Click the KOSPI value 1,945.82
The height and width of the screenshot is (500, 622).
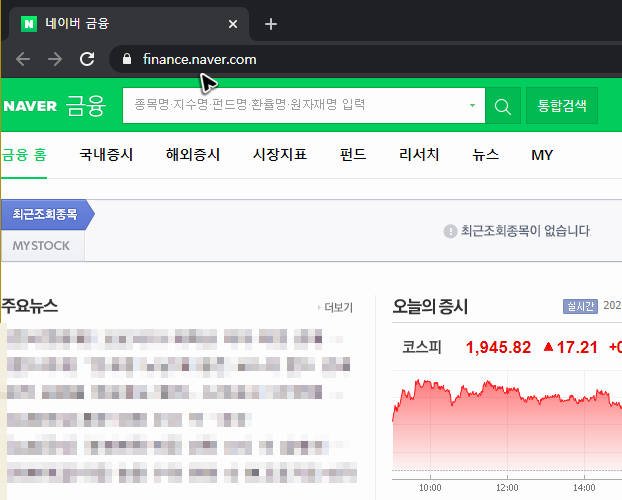(498, 348)
